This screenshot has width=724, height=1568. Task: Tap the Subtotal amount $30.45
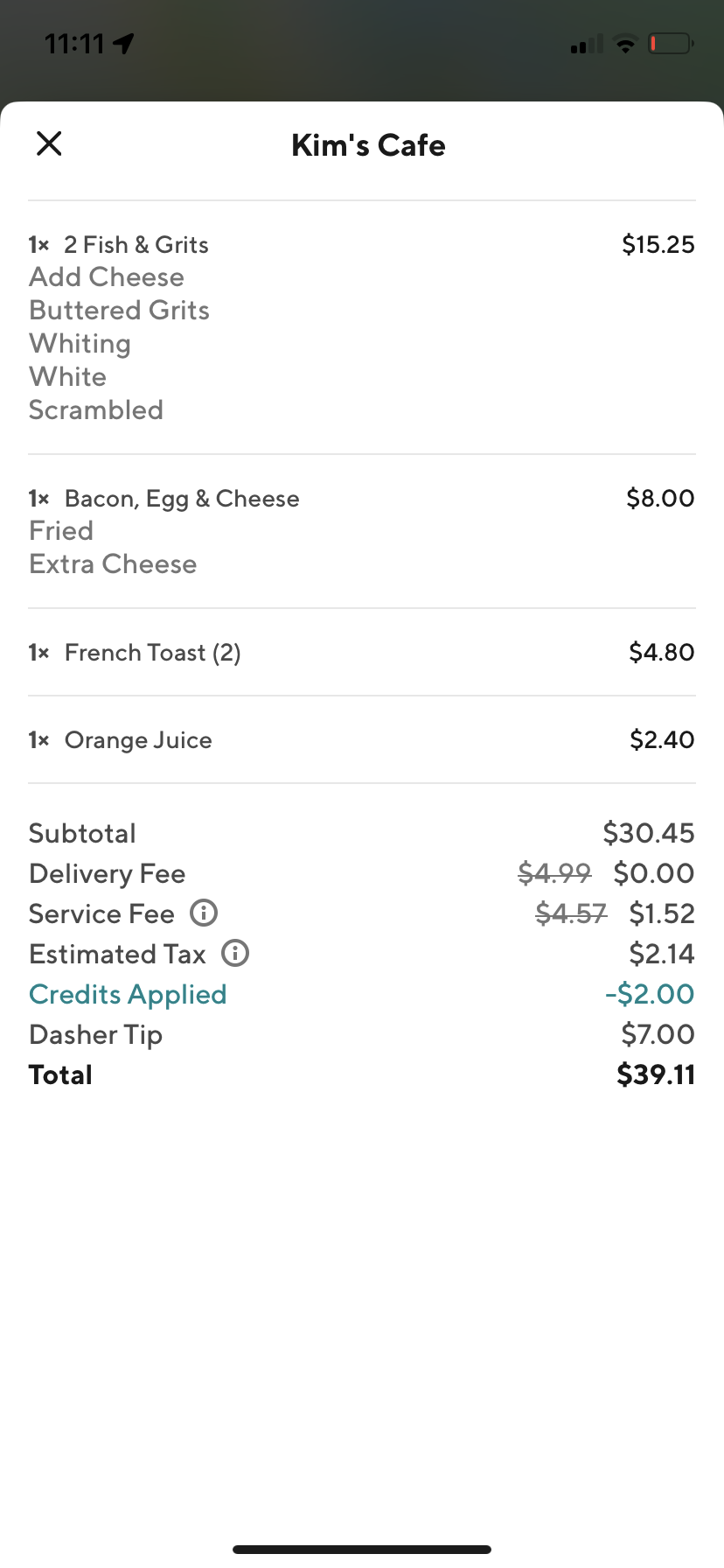tap(648, 833)
